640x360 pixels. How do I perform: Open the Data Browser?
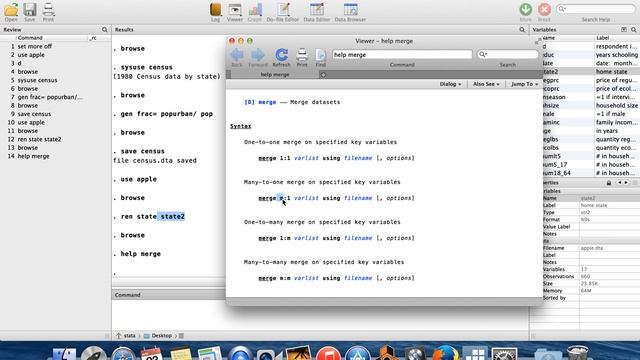tap(350, 11)
